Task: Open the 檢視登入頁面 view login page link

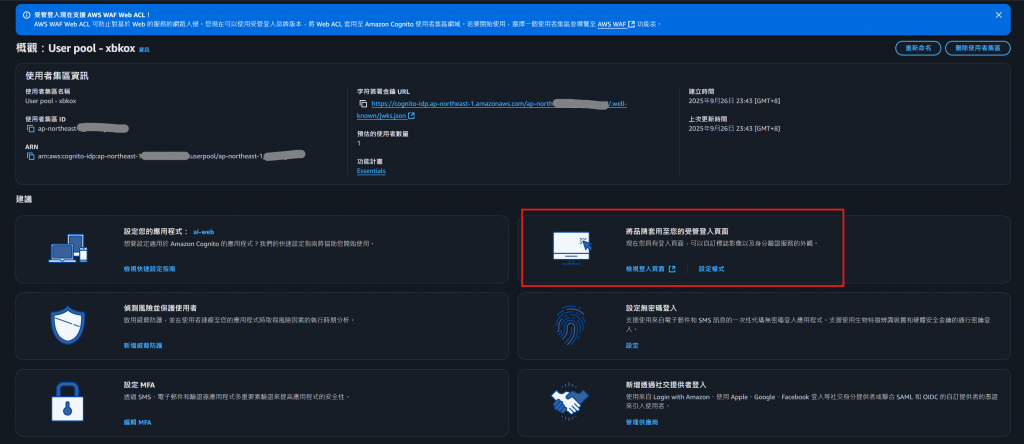Action: [x=645, y=268]
